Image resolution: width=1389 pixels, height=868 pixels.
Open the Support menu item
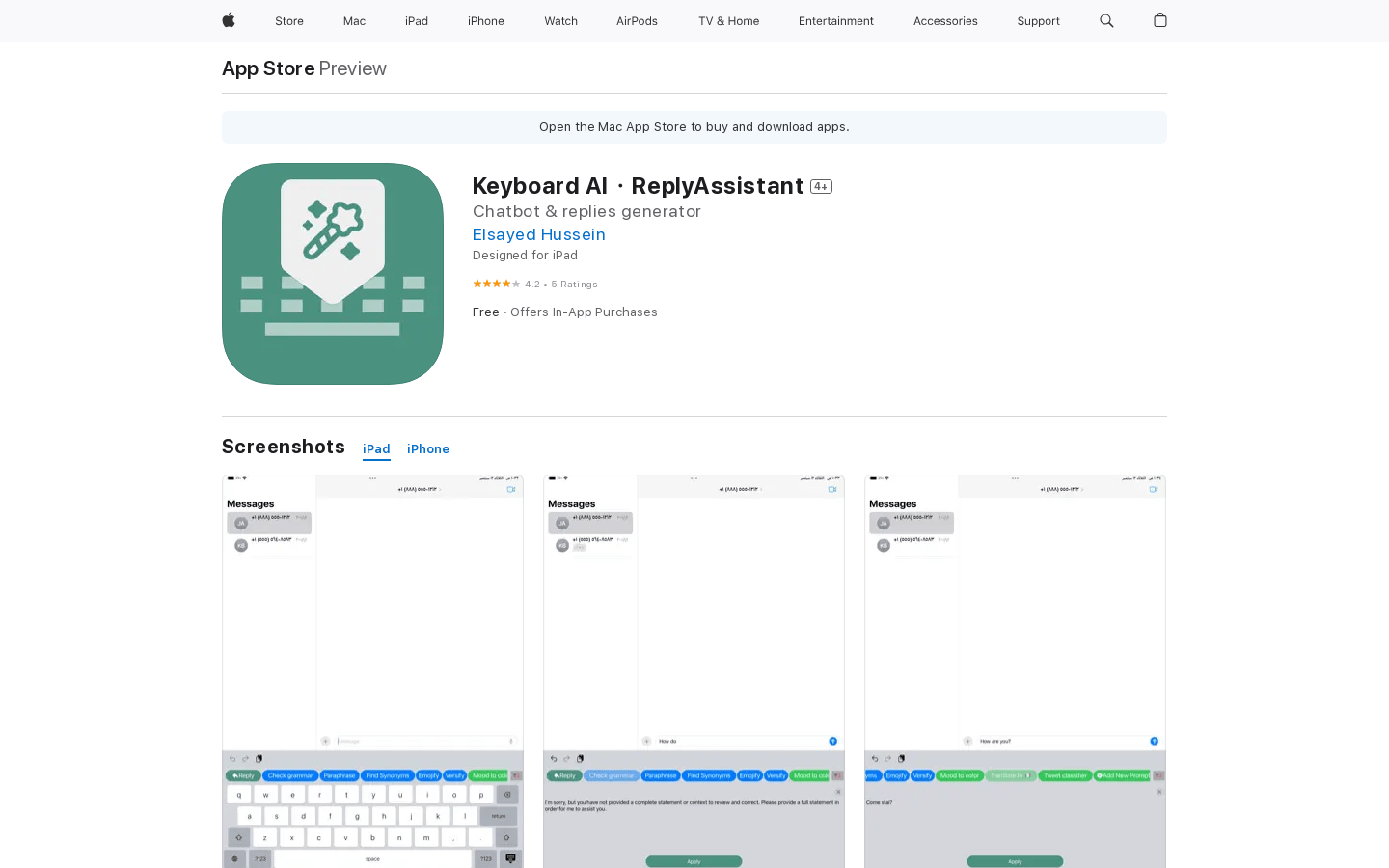tap(1038, 20)
